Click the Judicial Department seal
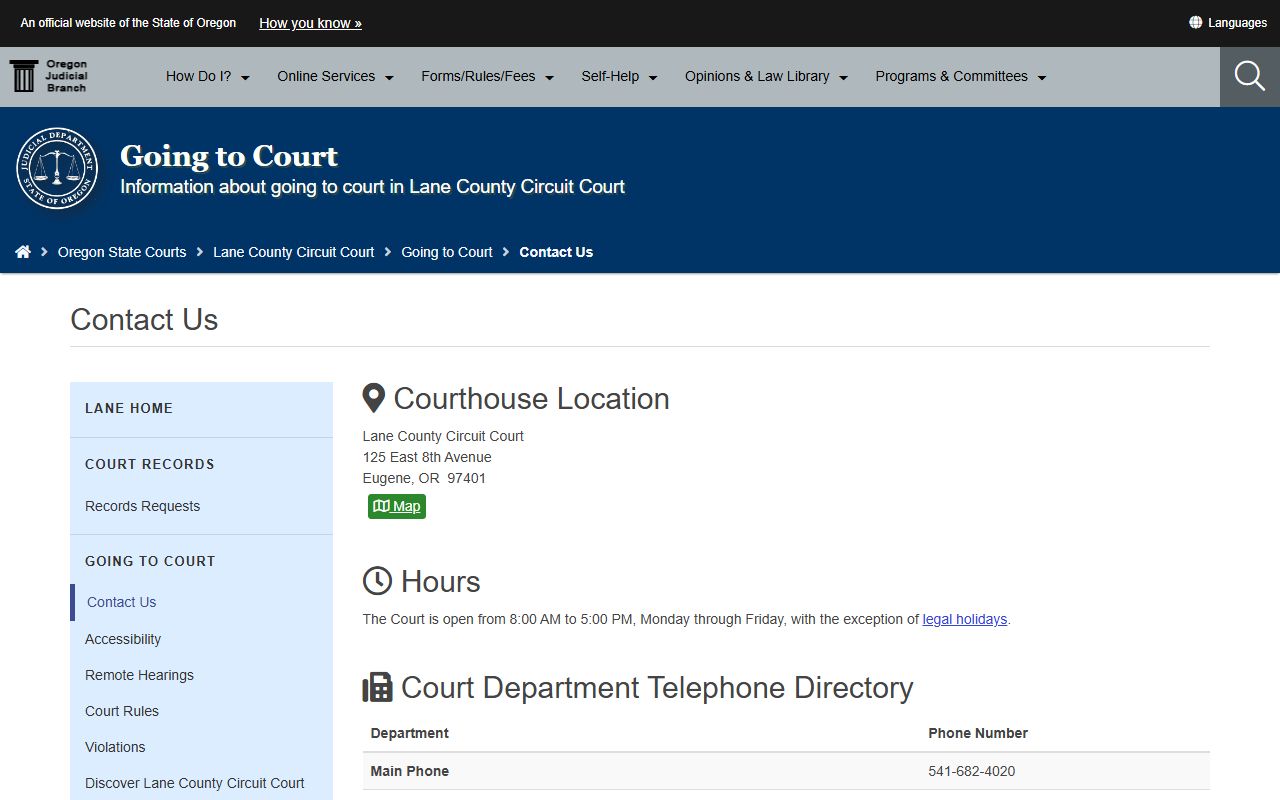Viewport: 1280px width, 800px height. (x=57, y=168)
